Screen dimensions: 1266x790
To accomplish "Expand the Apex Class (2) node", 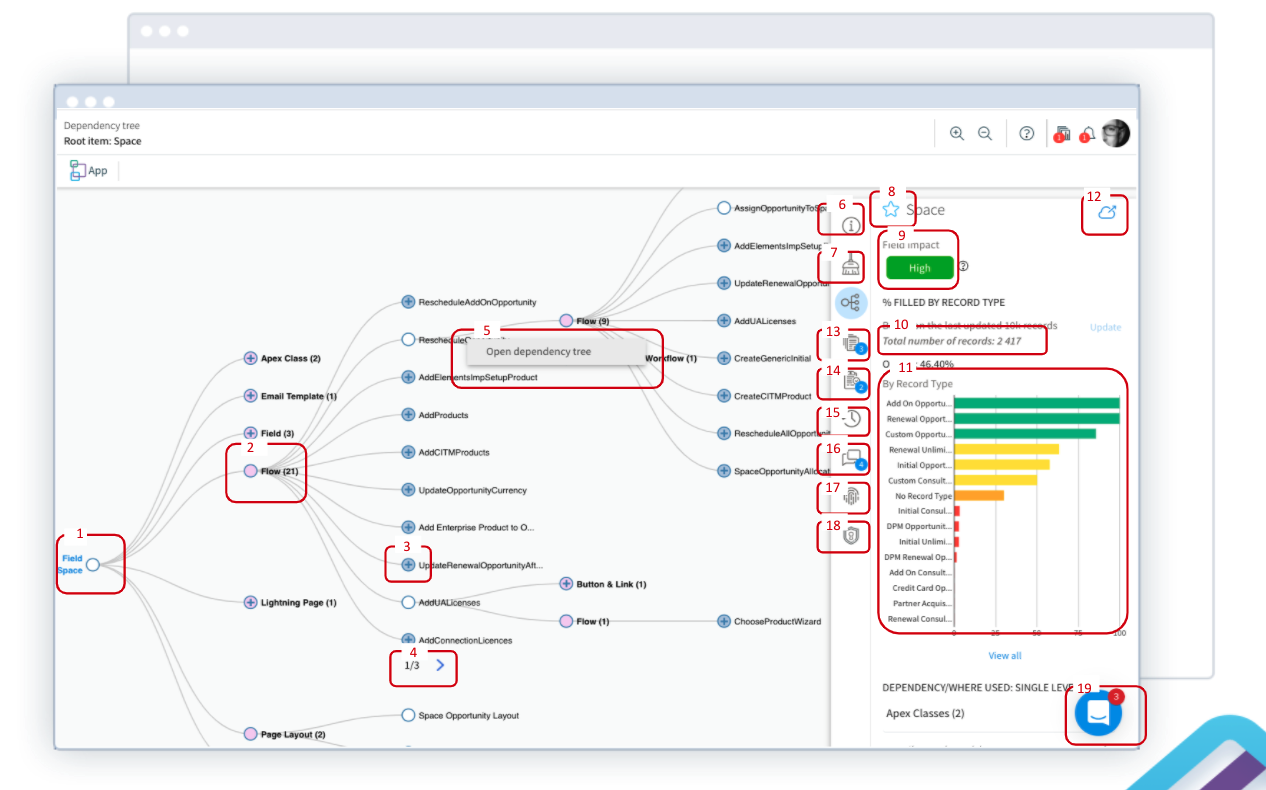I will point(251,358).
